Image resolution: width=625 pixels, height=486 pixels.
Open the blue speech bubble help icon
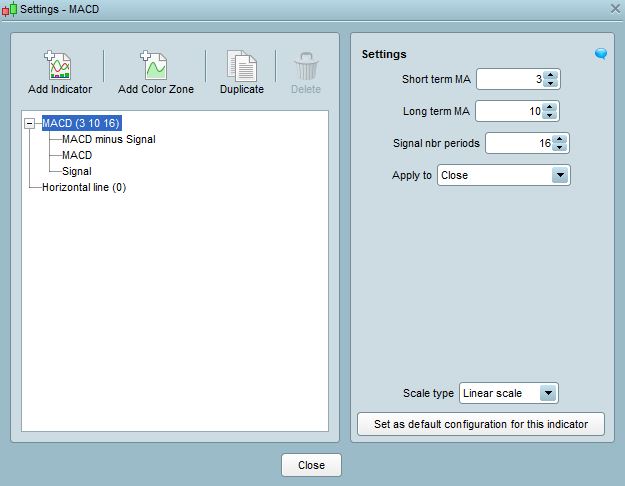[601, 54]
